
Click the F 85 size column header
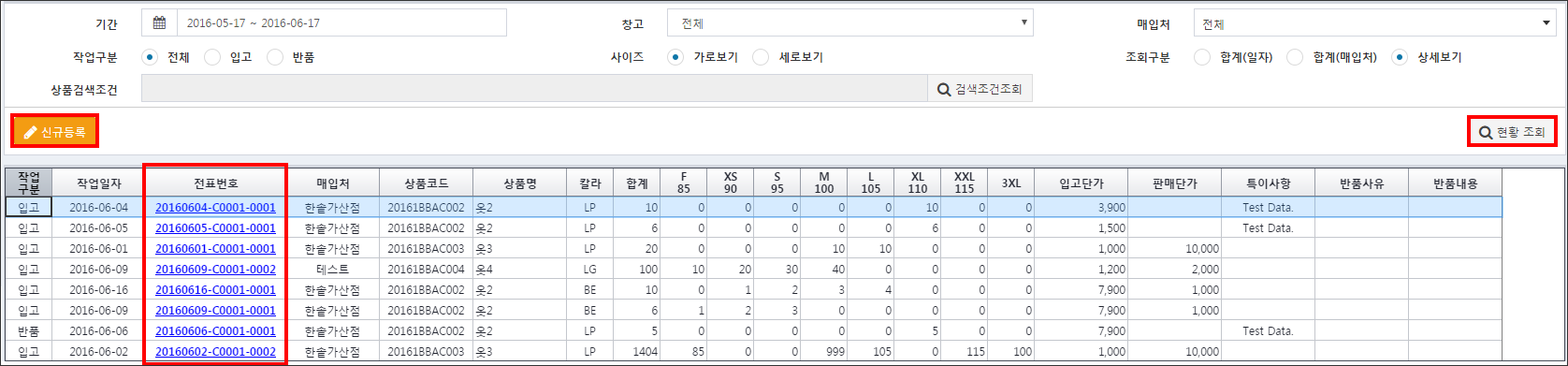coord(684,183)
